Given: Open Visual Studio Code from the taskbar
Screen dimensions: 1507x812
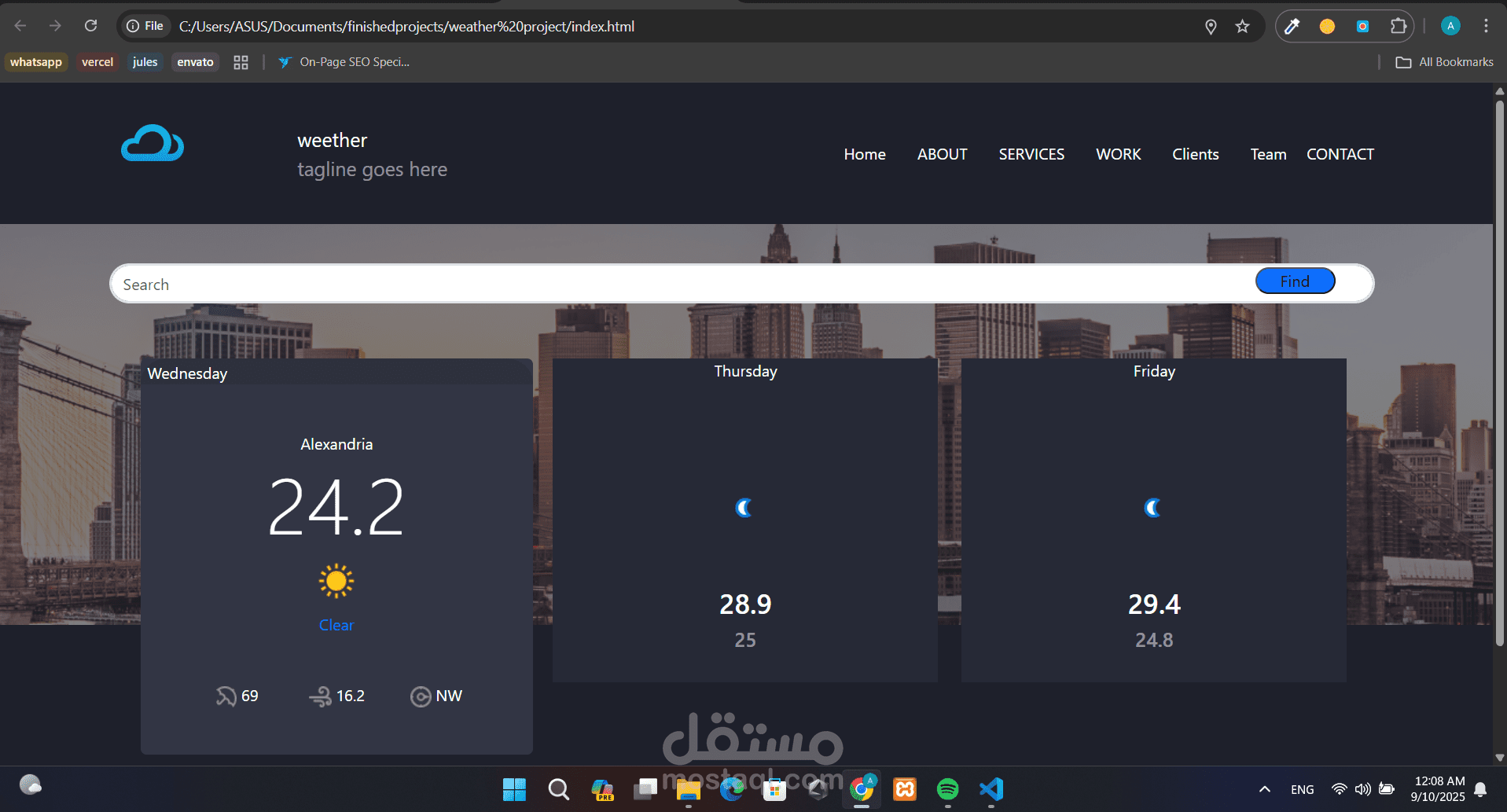Looking at the screenshot, I should click(x=991, y=789).
